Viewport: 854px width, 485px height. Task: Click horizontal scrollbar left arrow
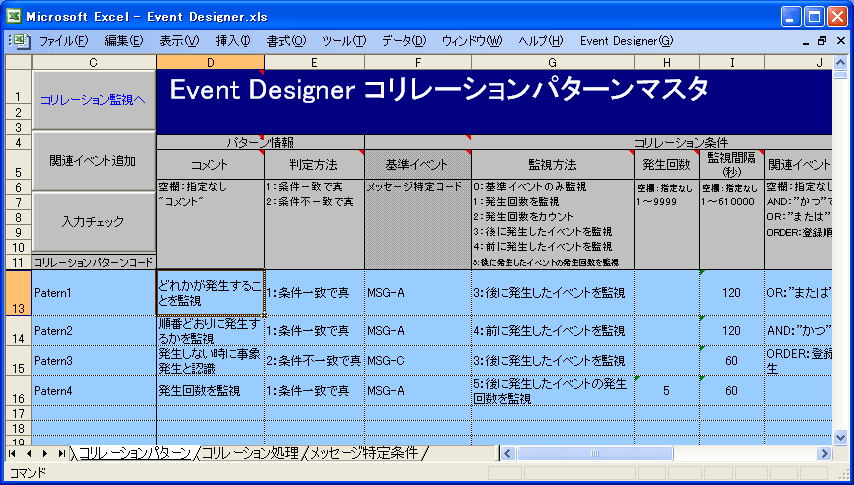(507, 453)
